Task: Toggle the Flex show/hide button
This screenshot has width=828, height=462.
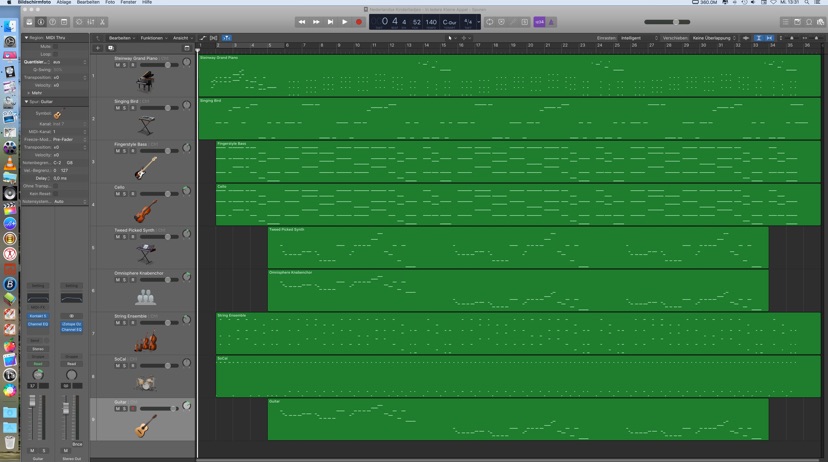Action: coord(213,37)
